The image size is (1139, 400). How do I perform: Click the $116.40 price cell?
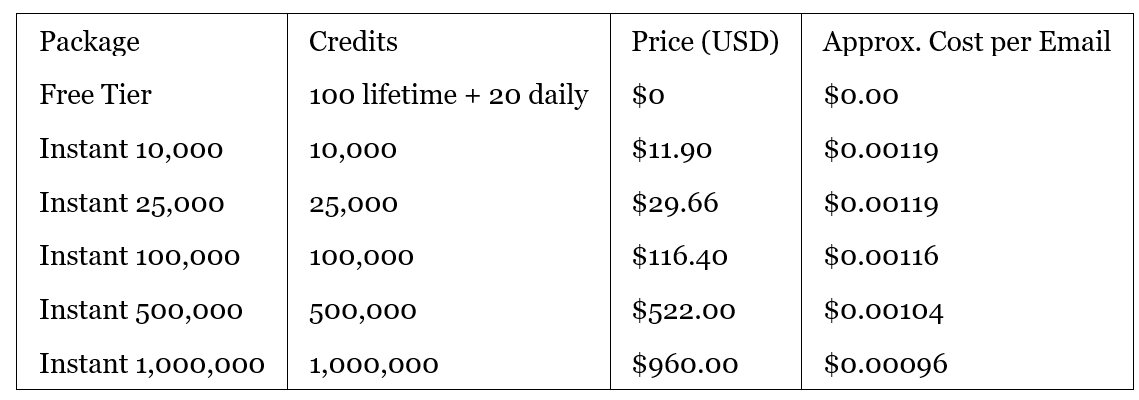coord(680,256)
